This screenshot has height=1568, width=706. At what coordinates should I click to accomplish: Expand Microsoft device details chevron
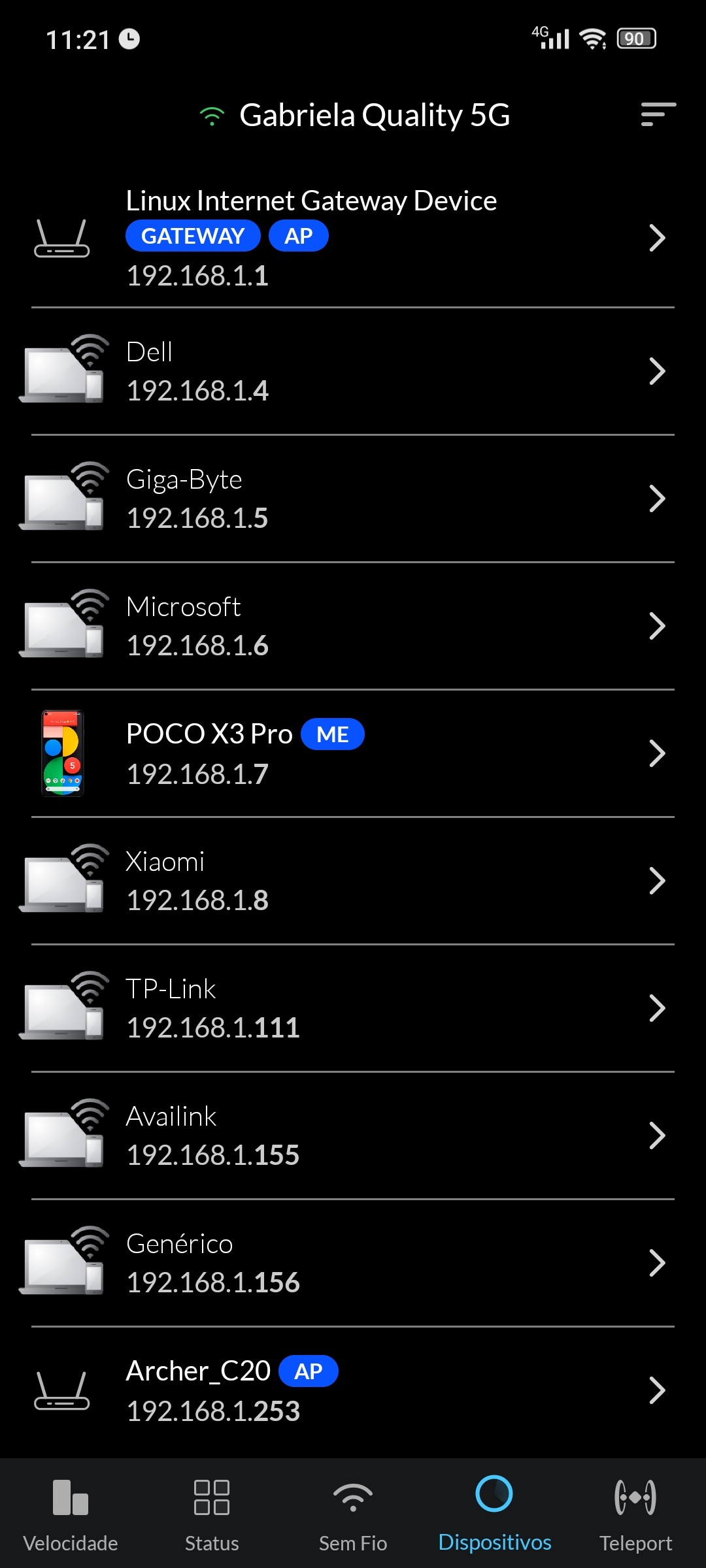coord(656,626)
